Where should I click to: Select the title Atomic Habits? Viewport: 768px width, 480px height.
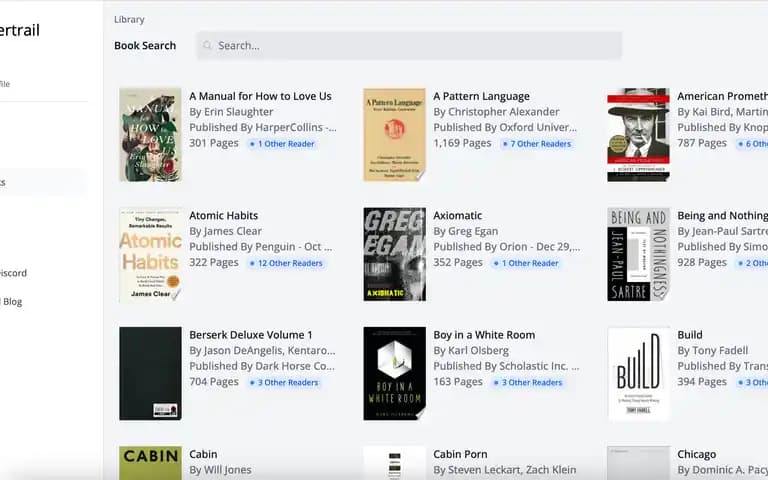pos(223,216)
